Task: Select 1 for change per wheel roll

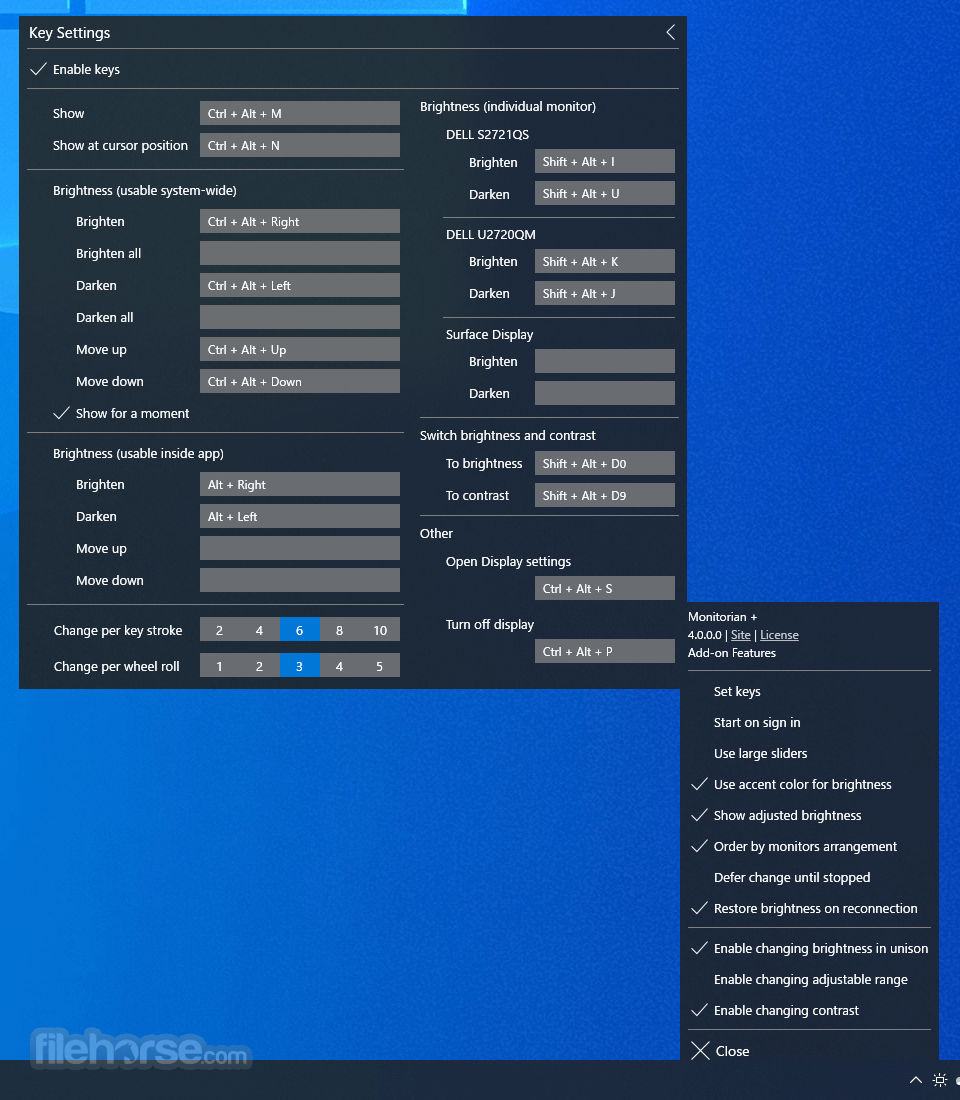Action: click(220, 666)
